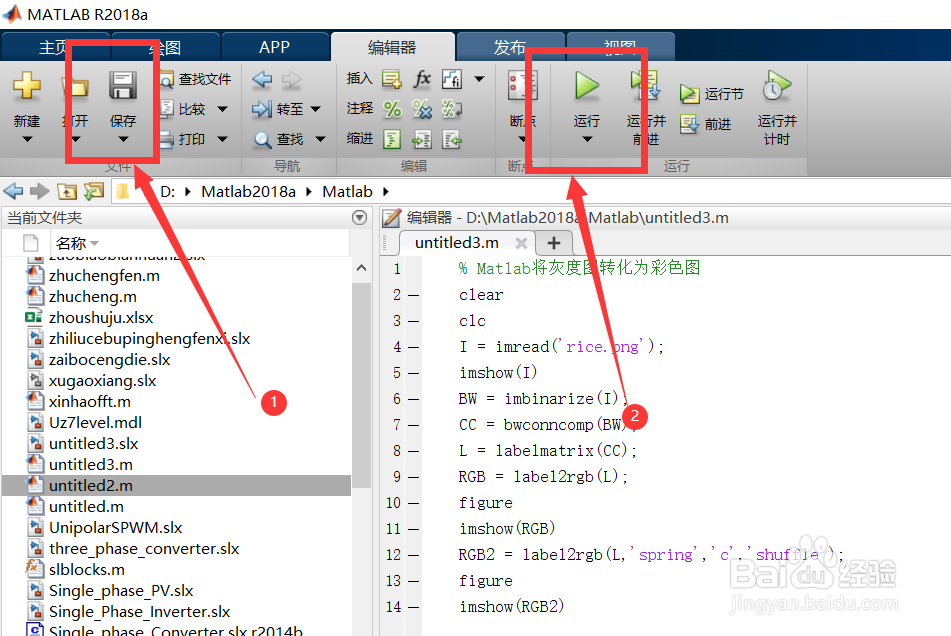Click the green Run (运行) button
This screenshot has width=951, height=636.
point(586,85)
